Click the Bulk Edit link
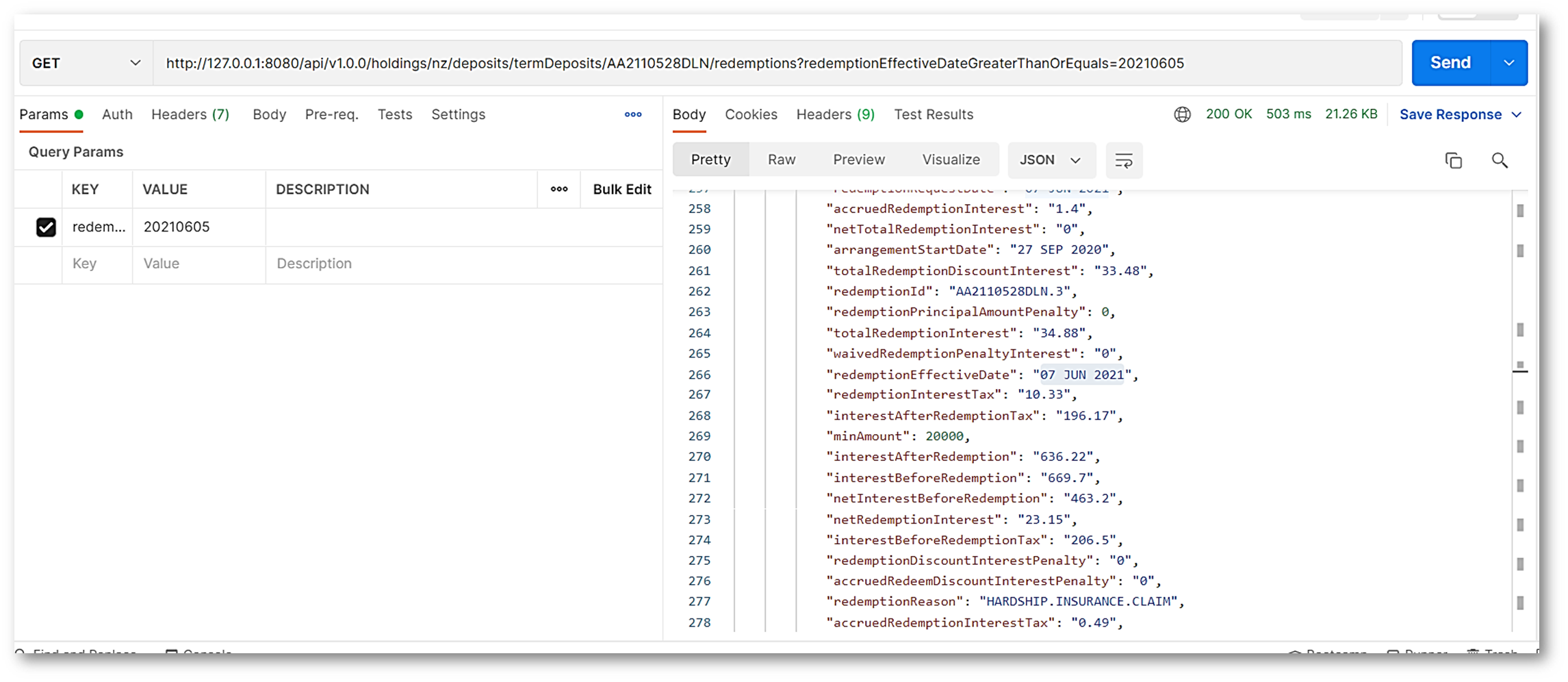 [621, 189]
